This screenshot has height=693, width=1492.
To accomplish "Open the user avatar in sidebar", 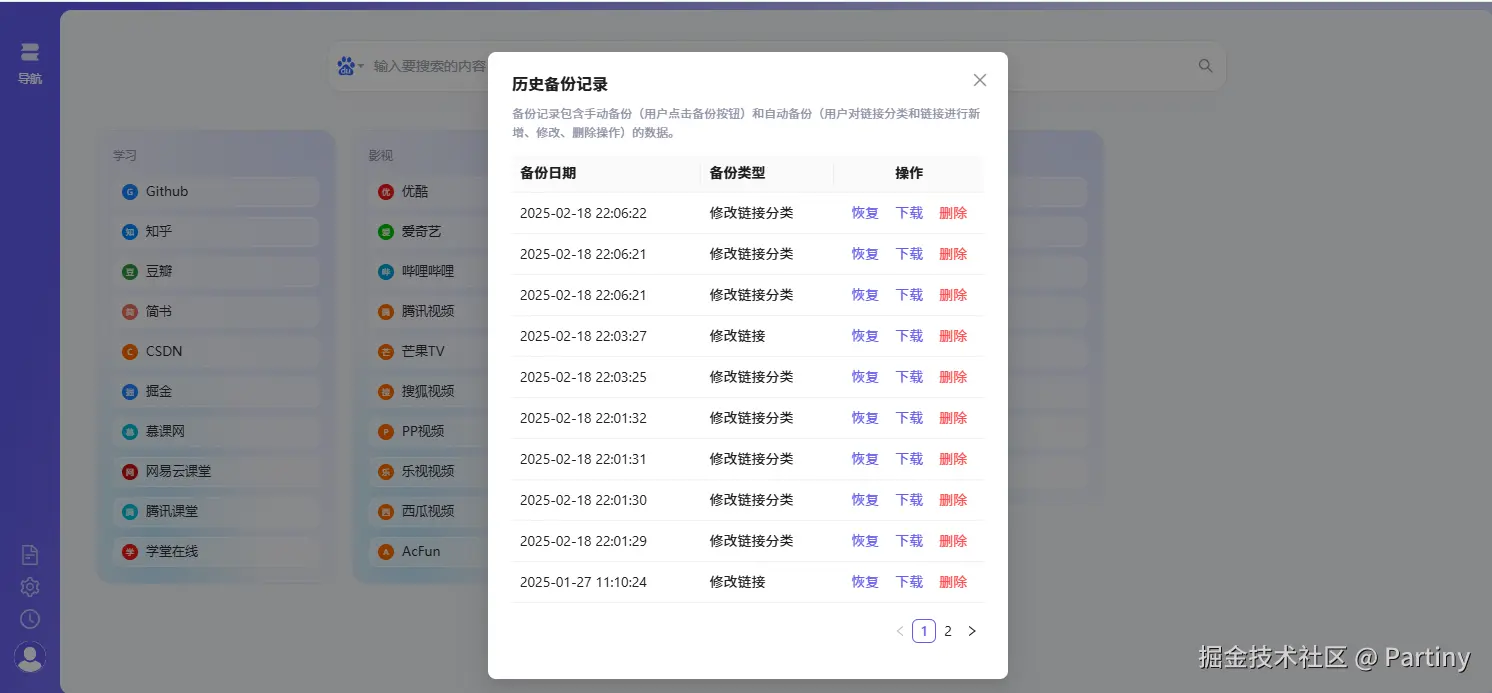I will coord(29,656).
